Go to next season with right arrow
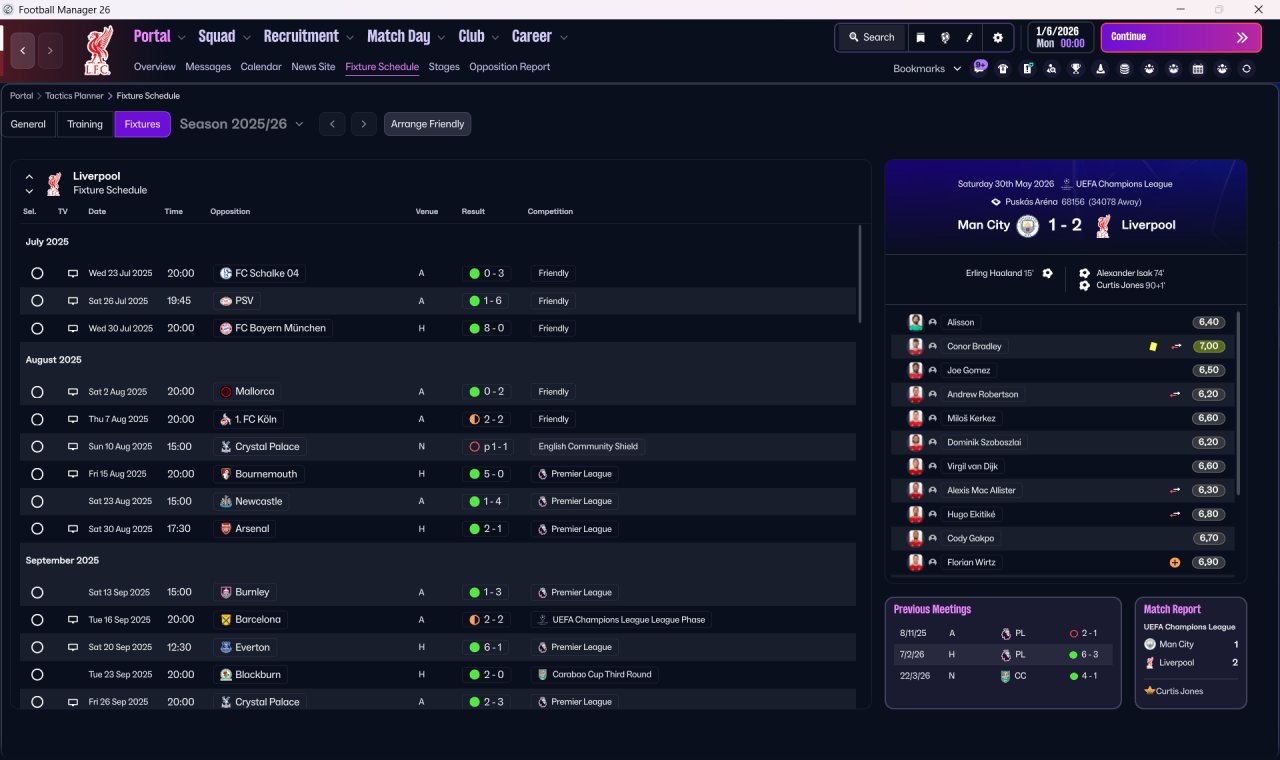1280x760 pixels. [364, 124]
